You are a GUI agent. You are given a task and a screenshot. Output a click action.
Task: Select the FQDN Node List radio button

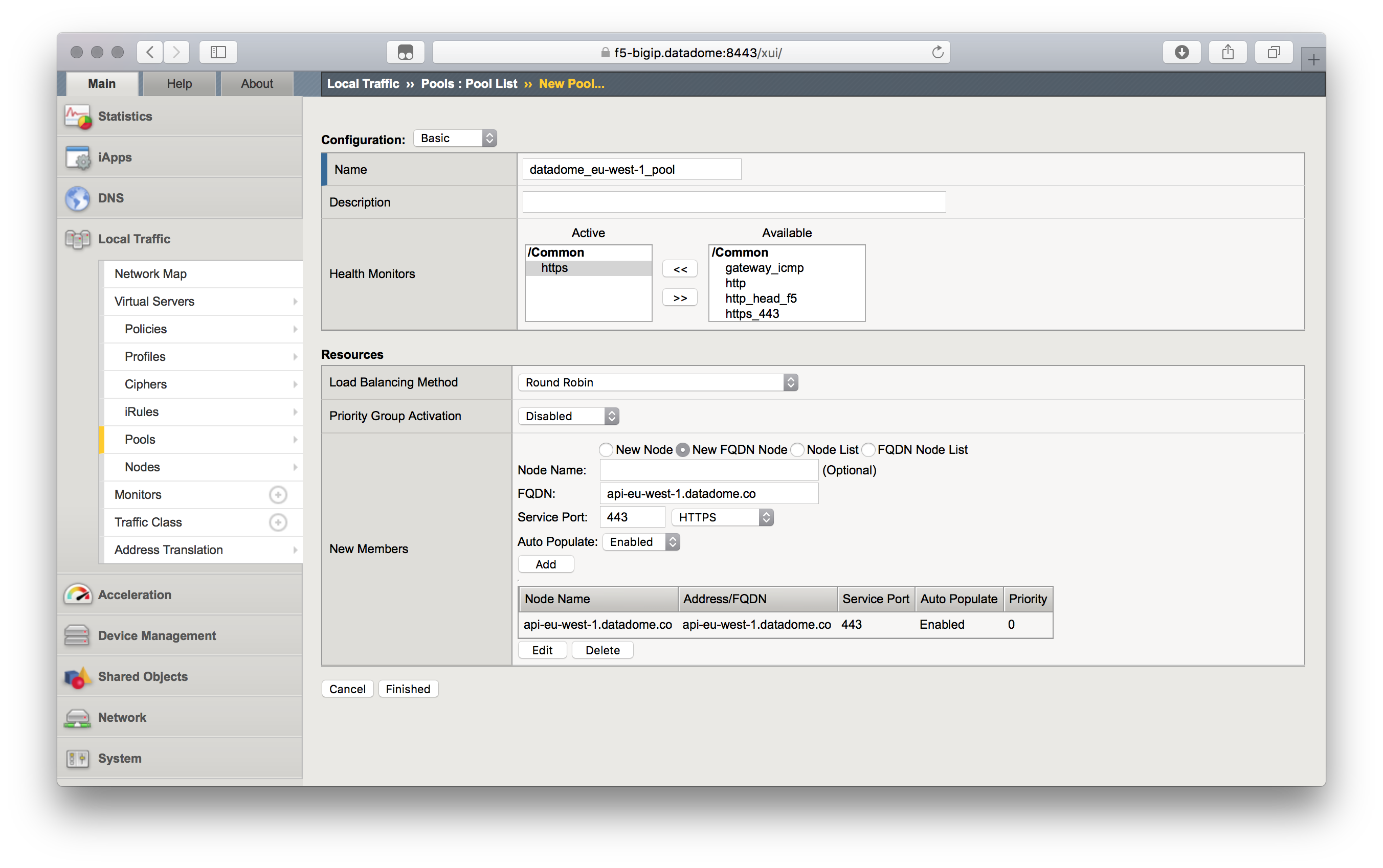[868, 450]
